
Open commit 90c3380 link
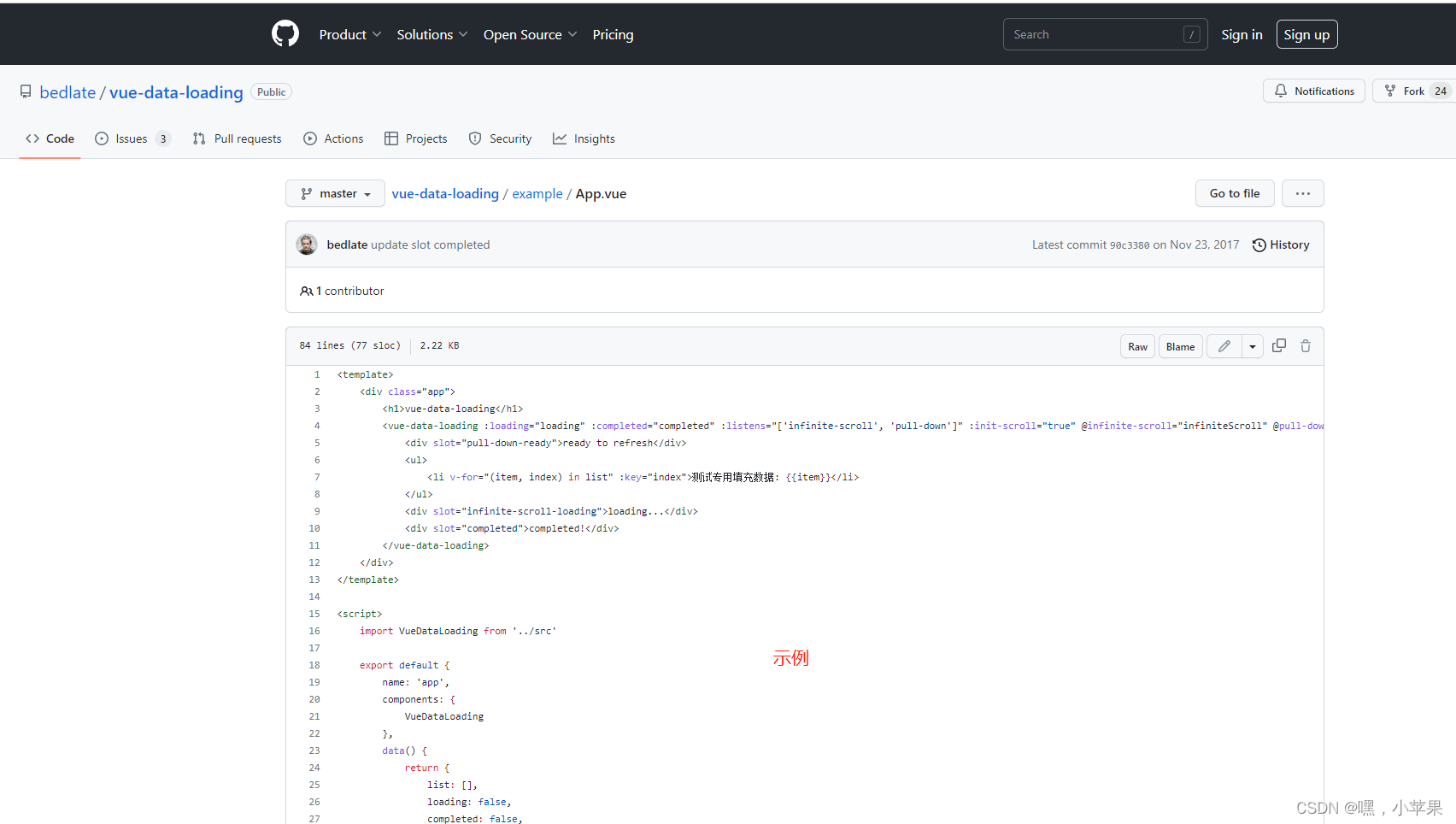tap(1130, 245)
